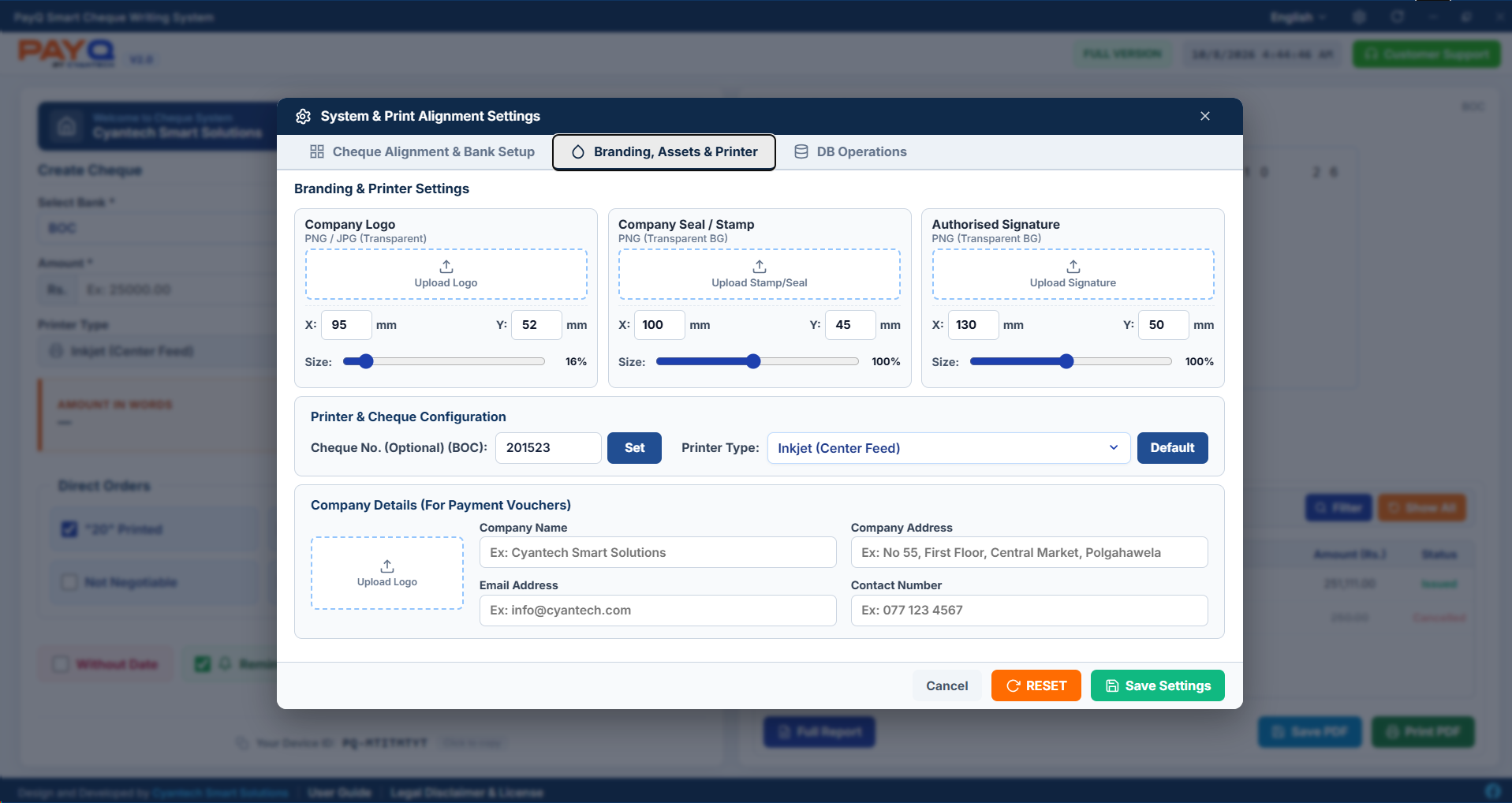The image size is (1512, 803).
Task: Click the upload arrow icon for Stamp/Seal
Action: 760,267
